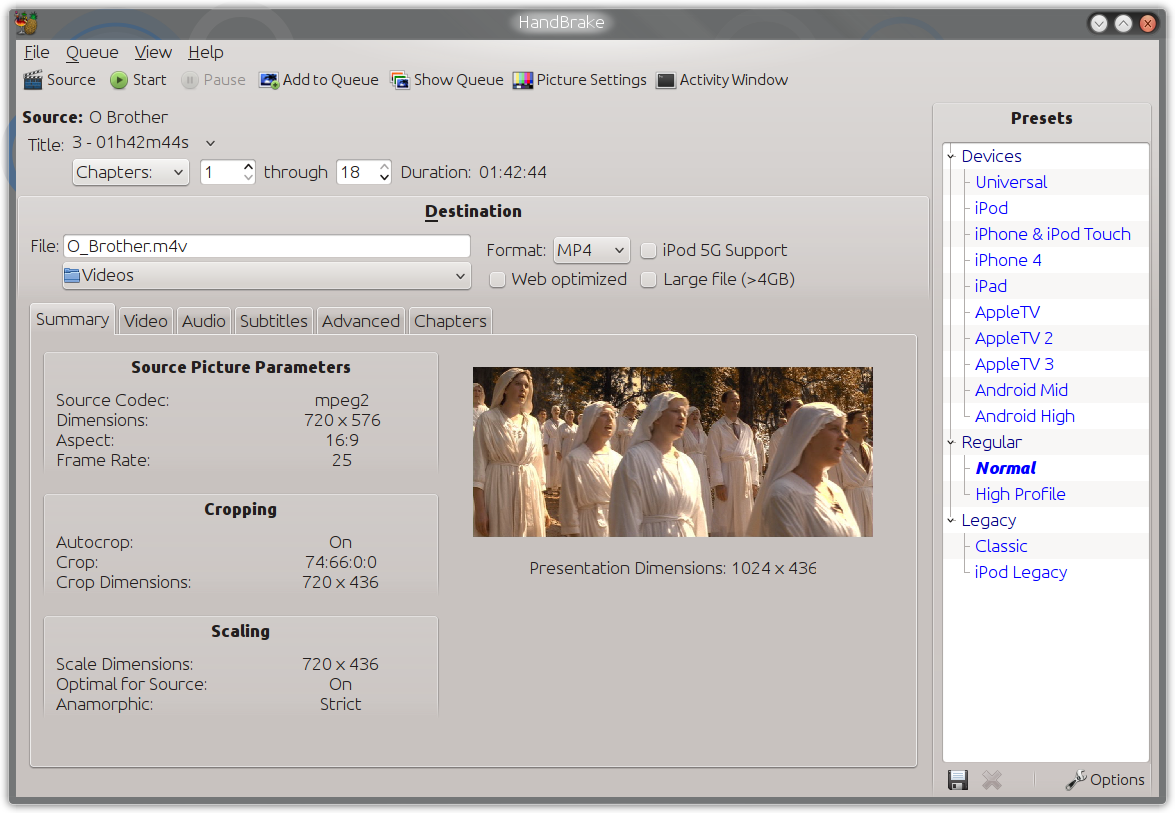Click the start chapter number field
The width and height of the screenshot is (1175, 813).
coord(221,172)
